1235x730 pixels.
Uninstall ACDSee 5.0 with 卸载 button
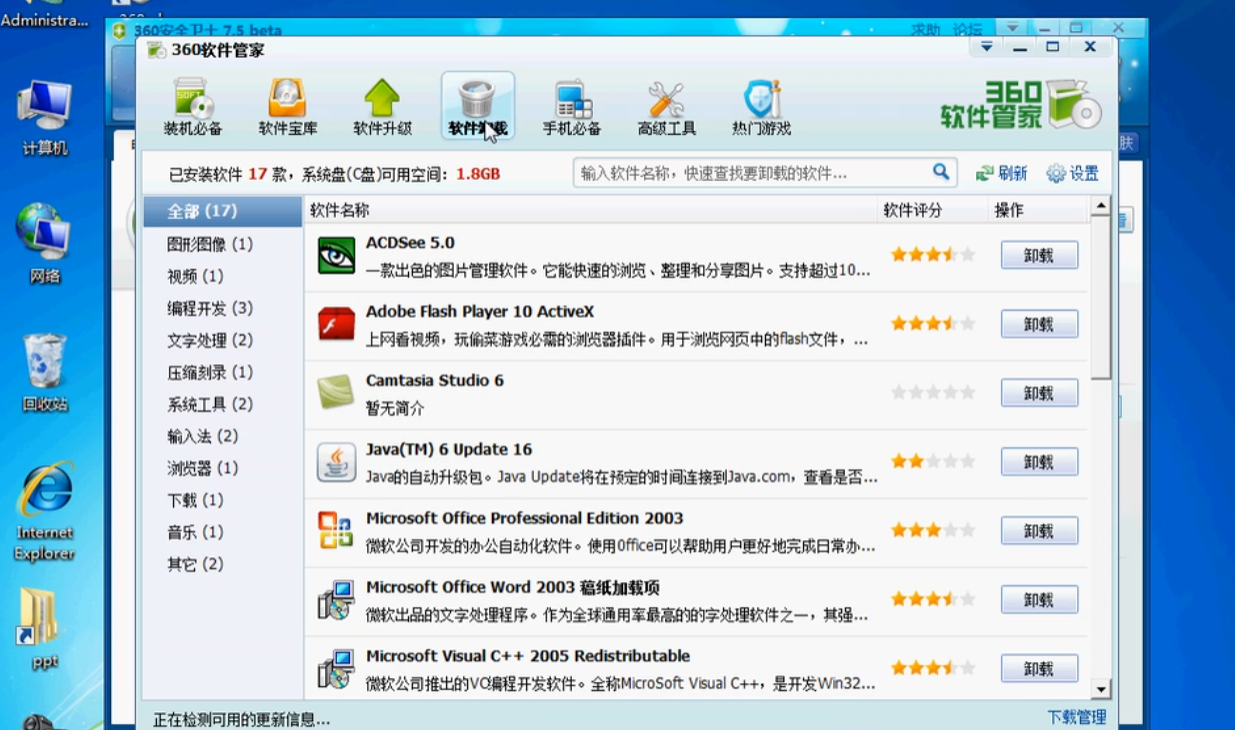coord(1039,255)
